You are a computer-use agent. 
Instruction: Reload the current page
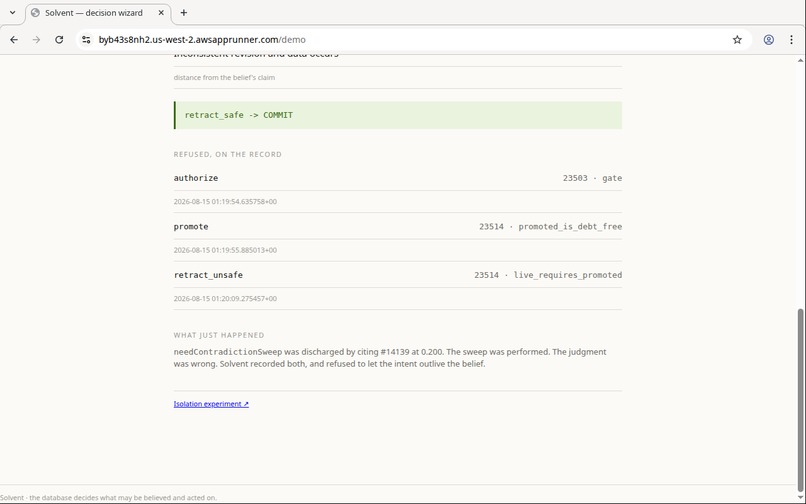pos(59,40)
